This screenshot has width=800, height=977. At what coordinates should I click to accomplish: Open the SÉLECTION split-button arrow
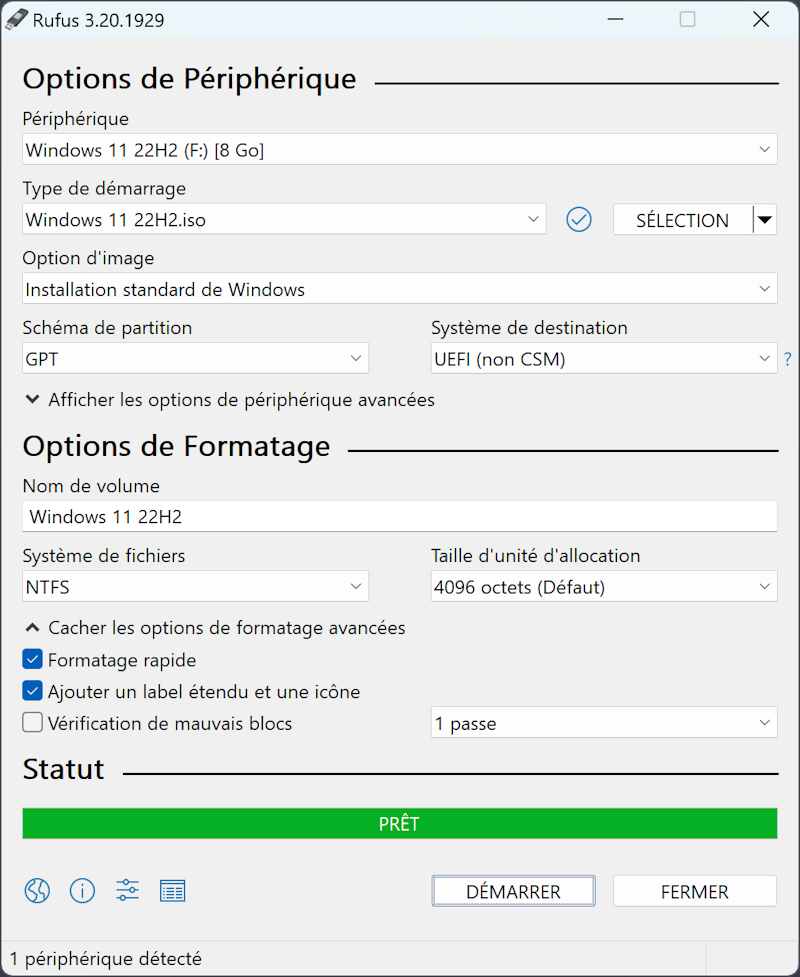point(765,220)
